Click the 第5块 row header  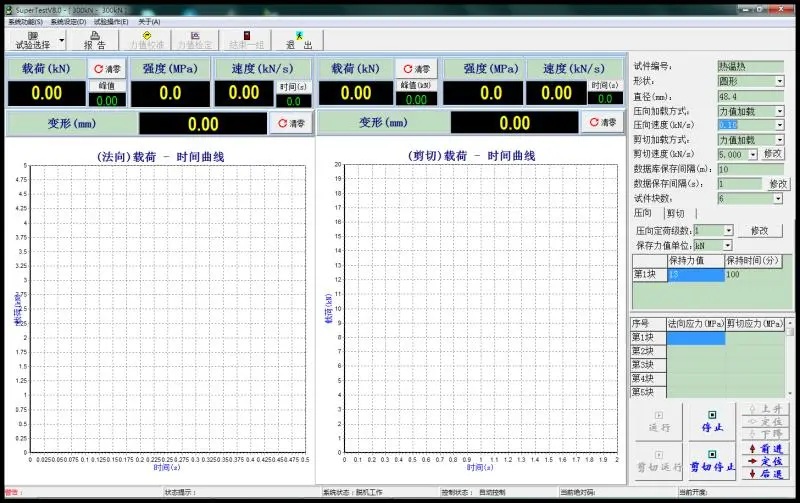648,392
